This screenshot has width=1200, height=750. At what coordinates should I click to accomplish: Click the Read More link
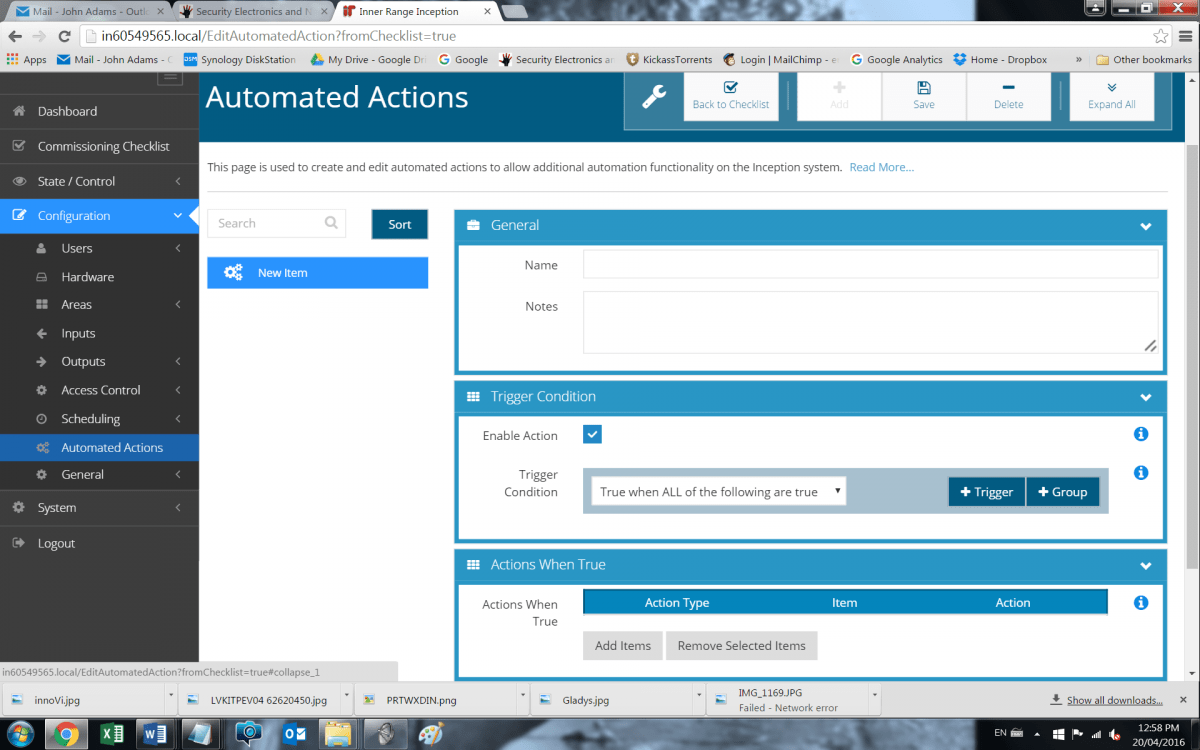coord(881,167)
